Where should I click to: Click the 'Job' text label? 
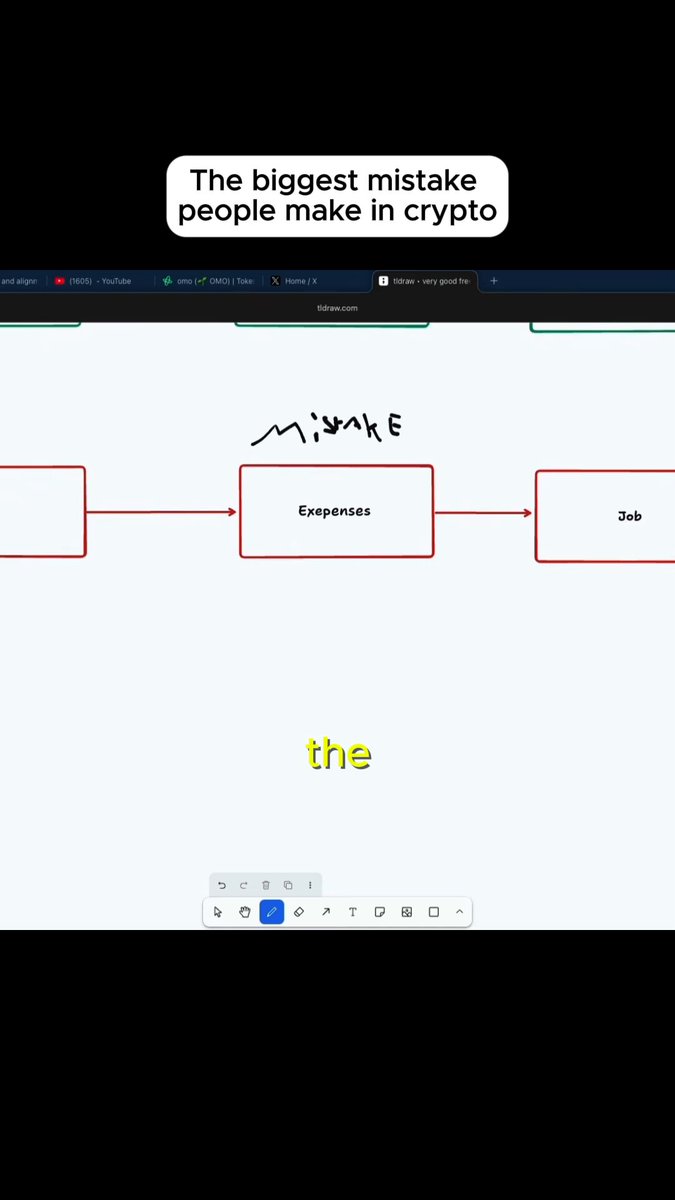(x=629, y=516)
